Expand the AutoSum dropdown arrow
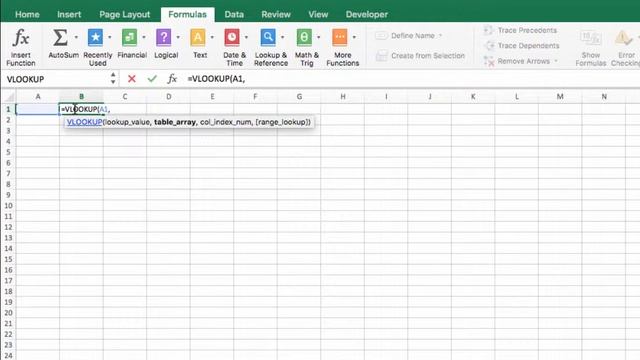The width and height of the screenshot is (640, 360). (x=76, y=37)
